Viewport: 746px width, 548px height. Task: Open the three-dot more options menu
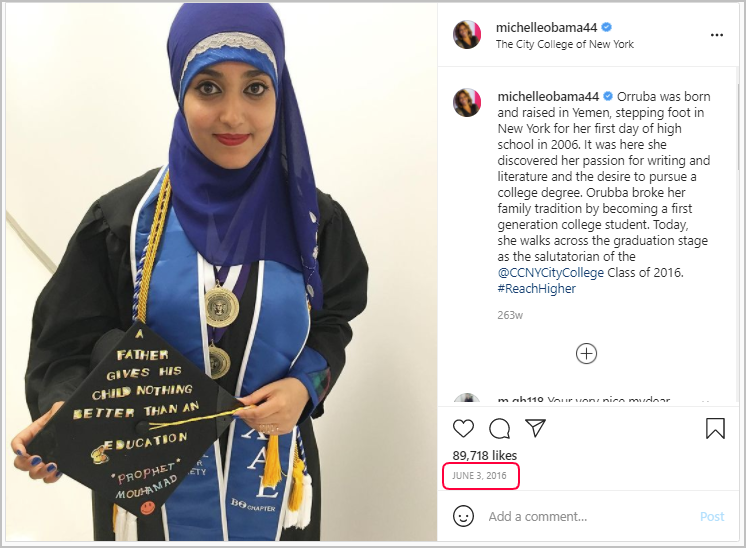pyautogui.click(x=717, y=35)
